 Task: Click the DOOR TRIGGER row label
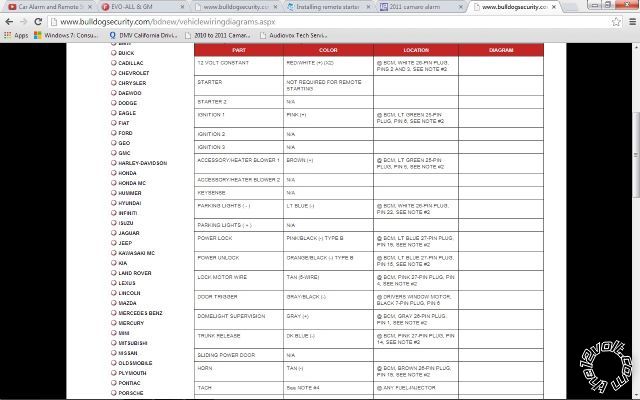(217, 297)
